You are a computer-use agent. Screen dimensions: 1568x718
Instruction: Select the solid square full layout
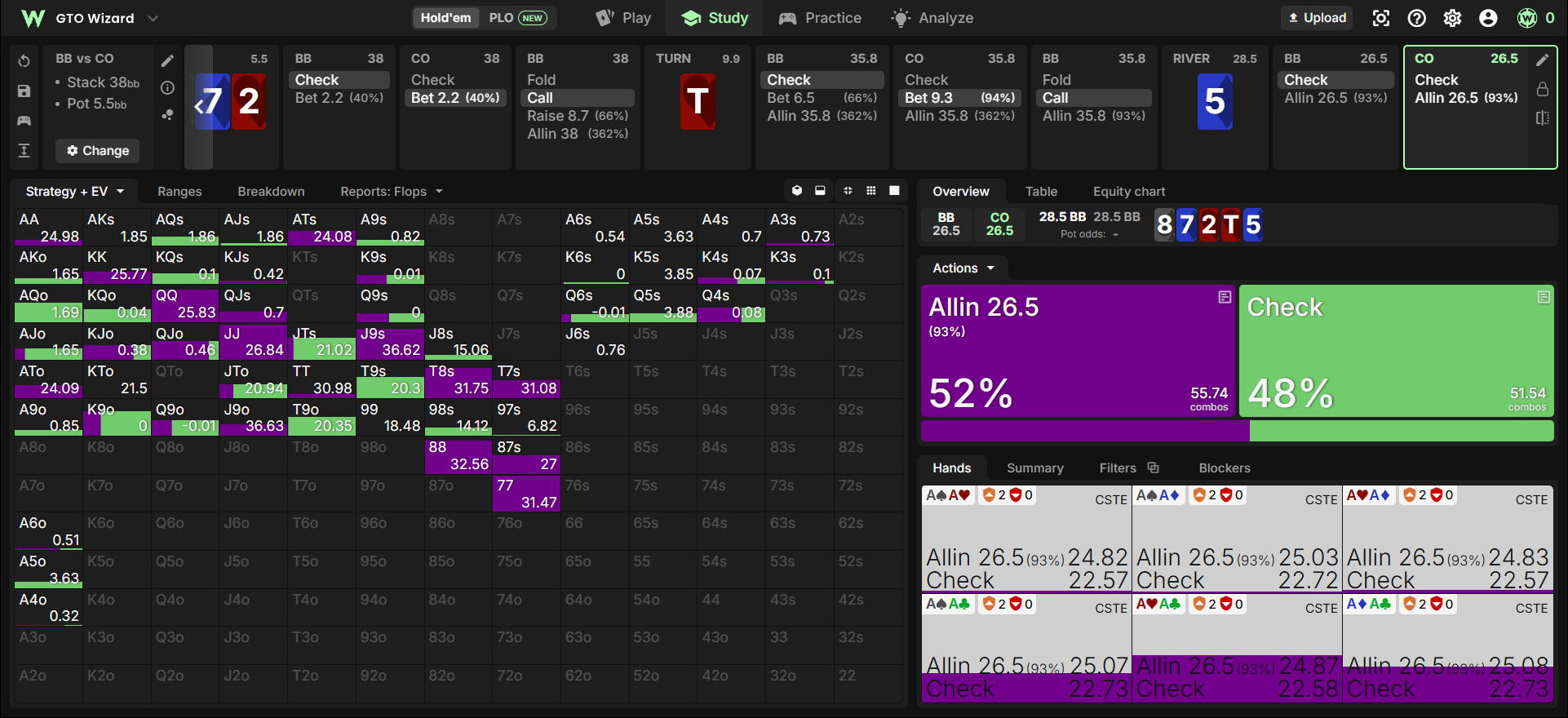894,191
